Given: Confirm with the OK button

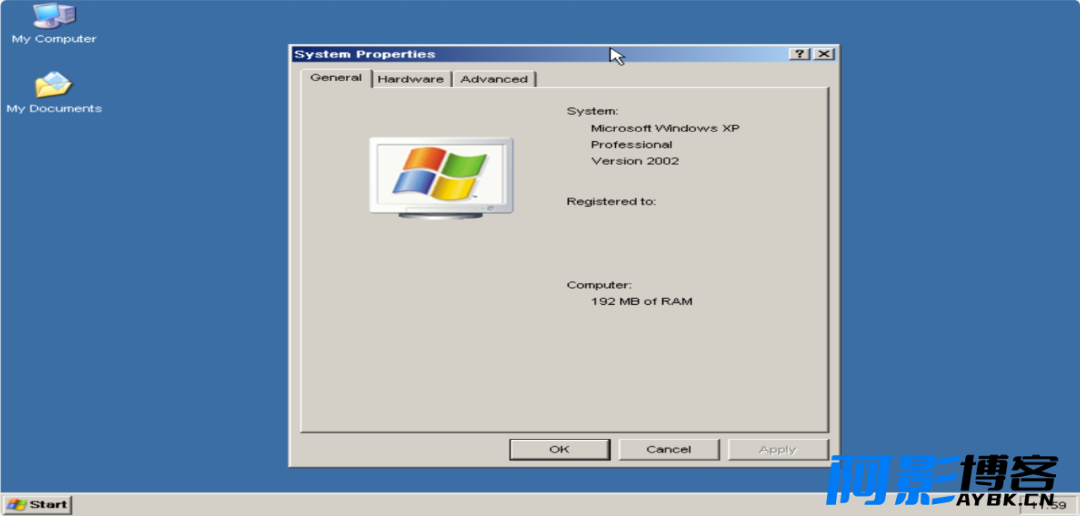Looking at the screenshot, I should point(559,450).
